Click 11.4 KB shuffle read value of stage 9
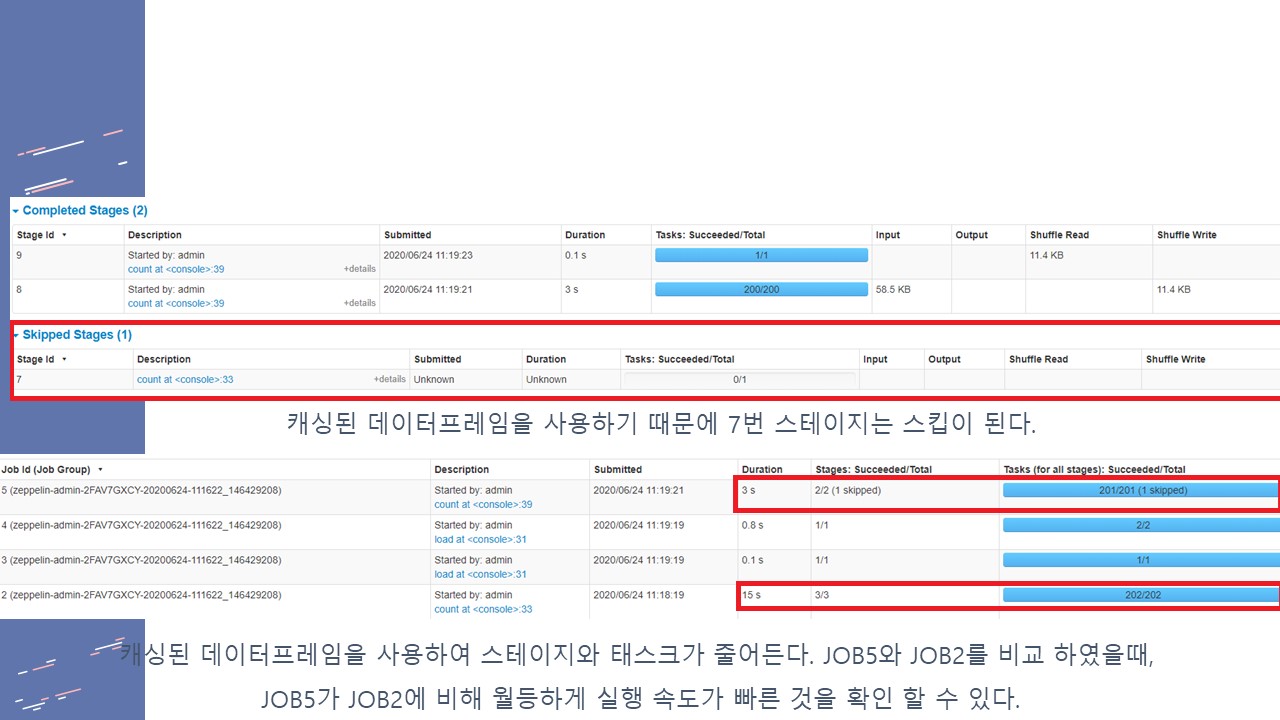This screenshot has height=720, width=1280. (1047, 255)
